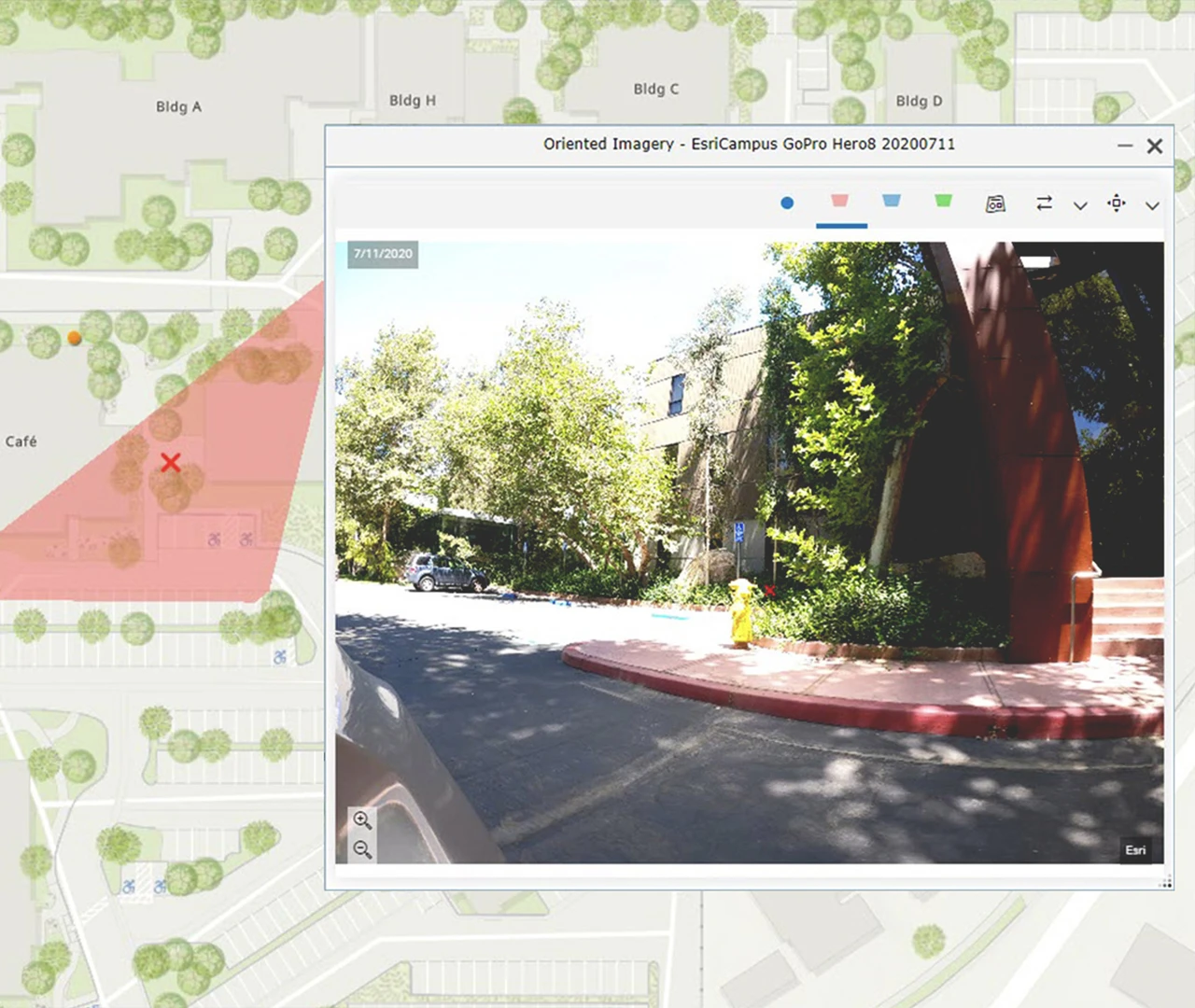Screen dimensions: 1195x1008
Task: Zoom in on the oriented image
Action: pos(362,820)
